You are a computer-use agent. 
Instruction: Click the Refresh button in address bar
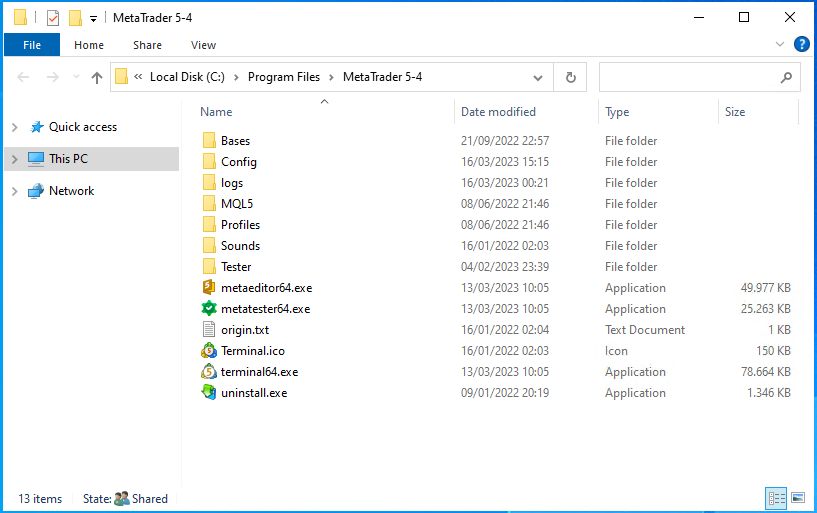571,78
